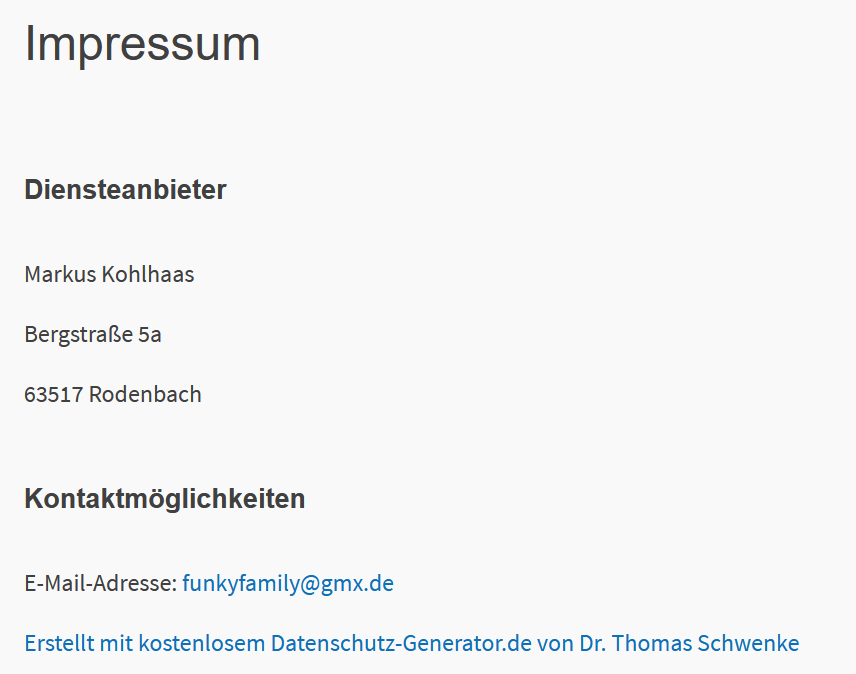
Task: Click the town name Rodenbach
Action: coord(145,394)
